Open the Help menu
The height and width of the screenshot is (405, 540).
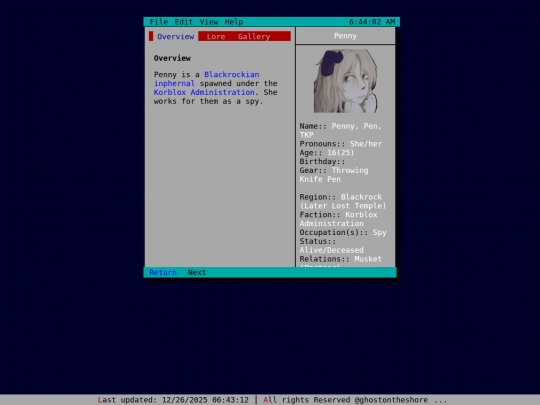point(234,22)
